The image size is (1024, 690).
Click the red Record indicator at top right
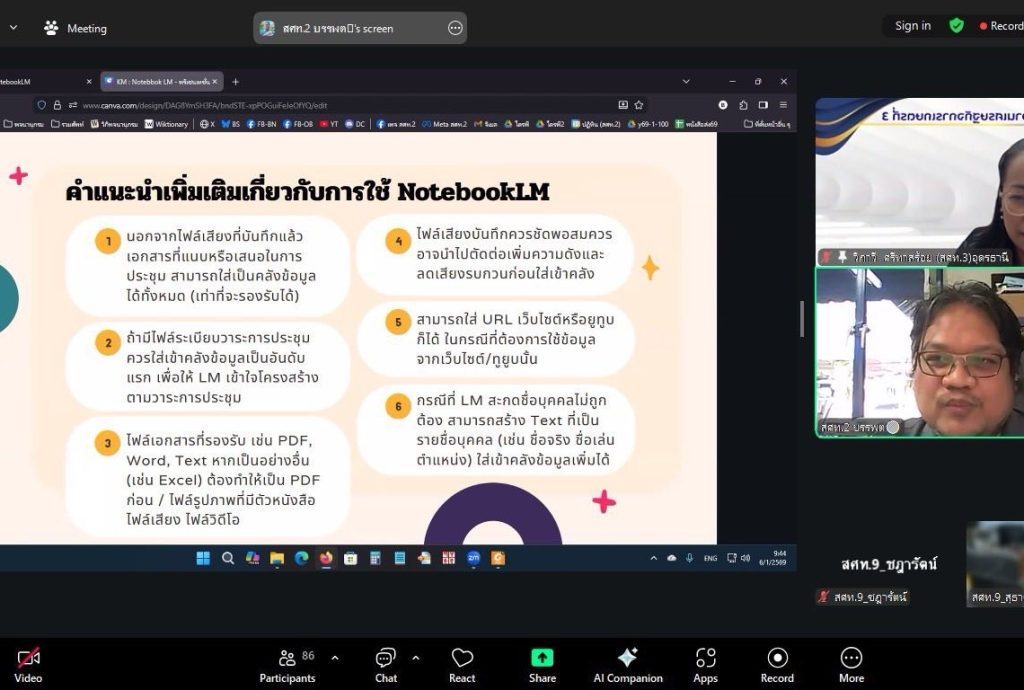1001,26
